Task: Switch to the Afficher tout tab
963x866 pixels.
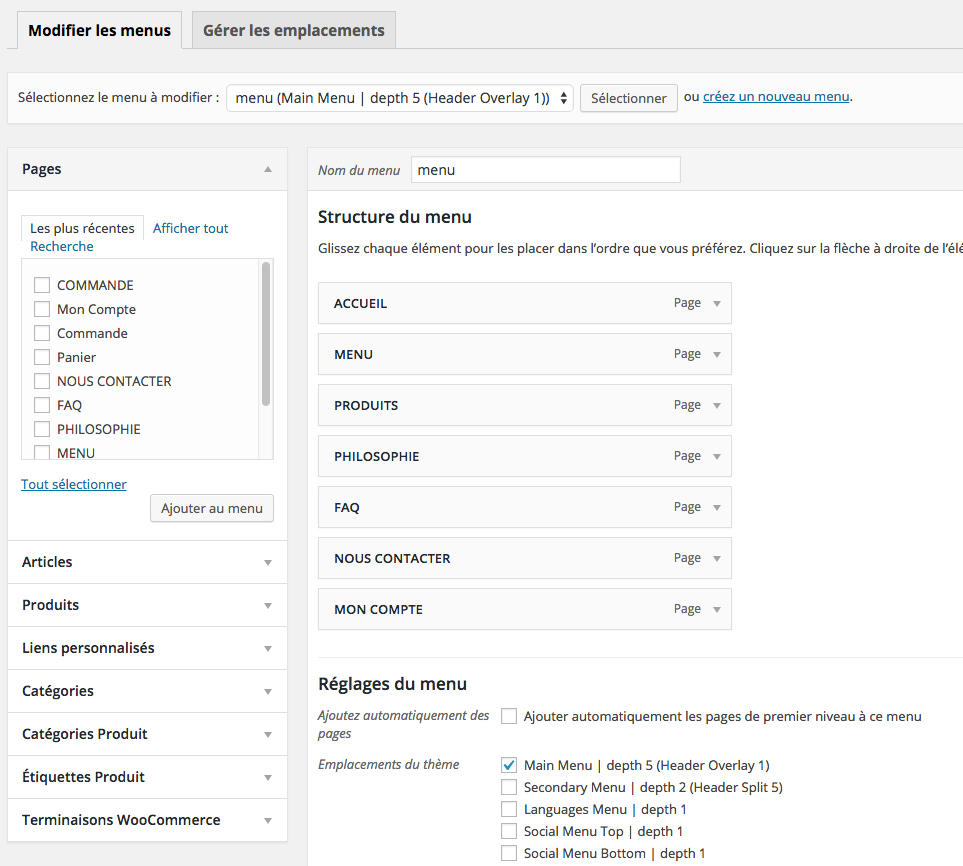Action: 190,228
